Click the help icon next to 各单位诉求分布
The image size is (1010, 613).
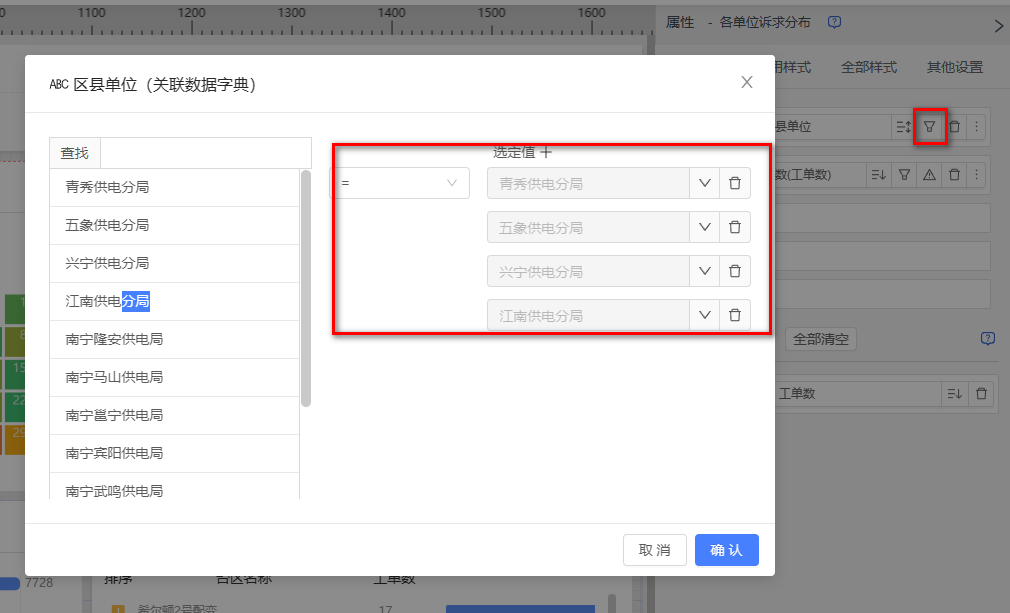835,22
